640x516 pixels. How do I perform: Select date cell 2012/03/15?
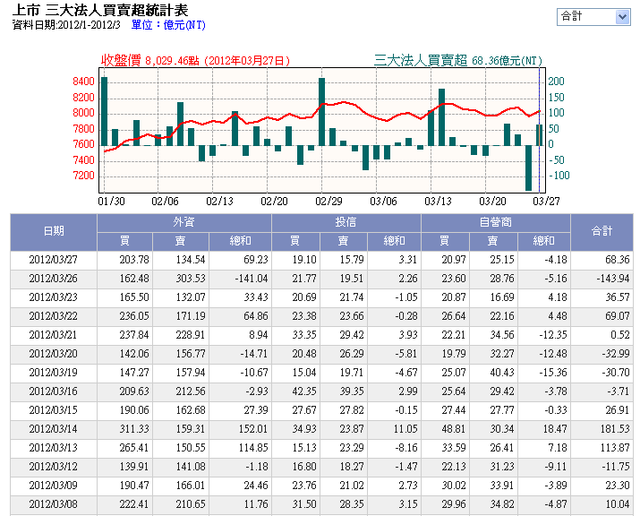click(x=53, y=410)
